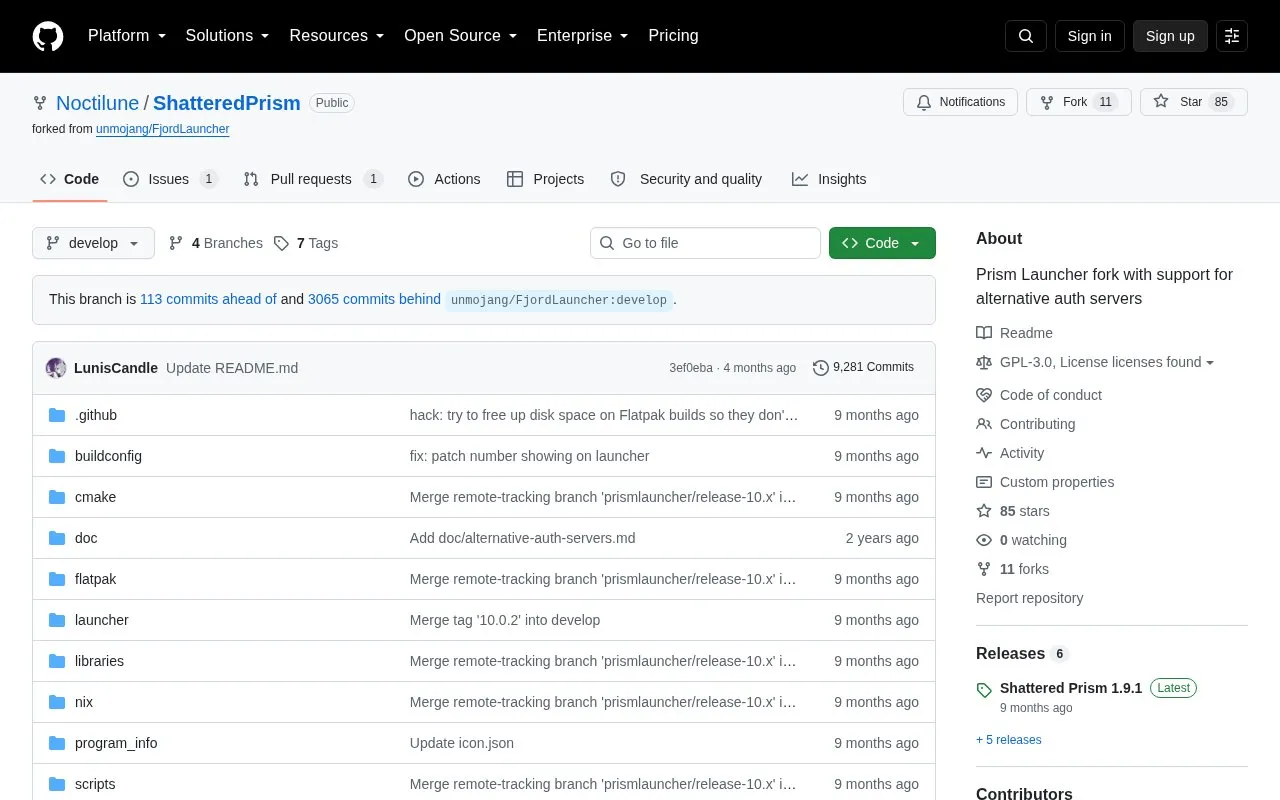This screenshot has height=800, width=1280.
Task: Expand the Solutions menu
Action: (x=228, y=36)
